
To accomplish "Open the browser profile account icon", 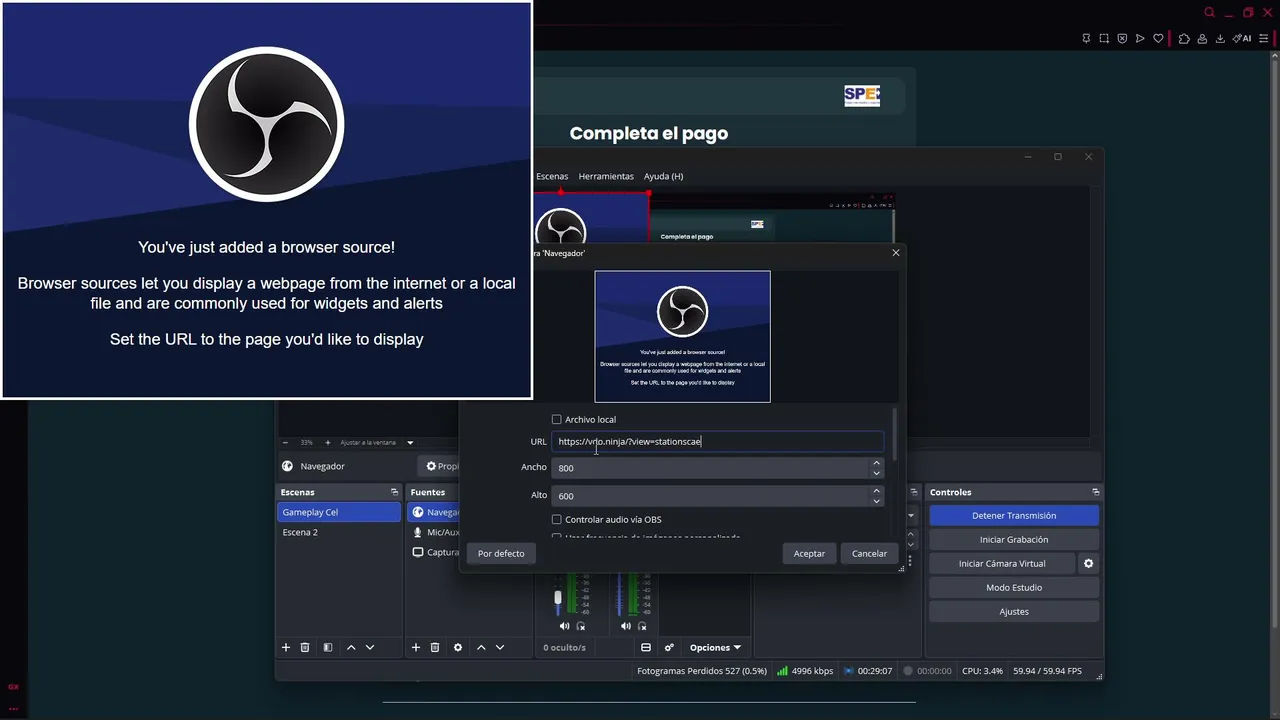I will [1202, 39].
